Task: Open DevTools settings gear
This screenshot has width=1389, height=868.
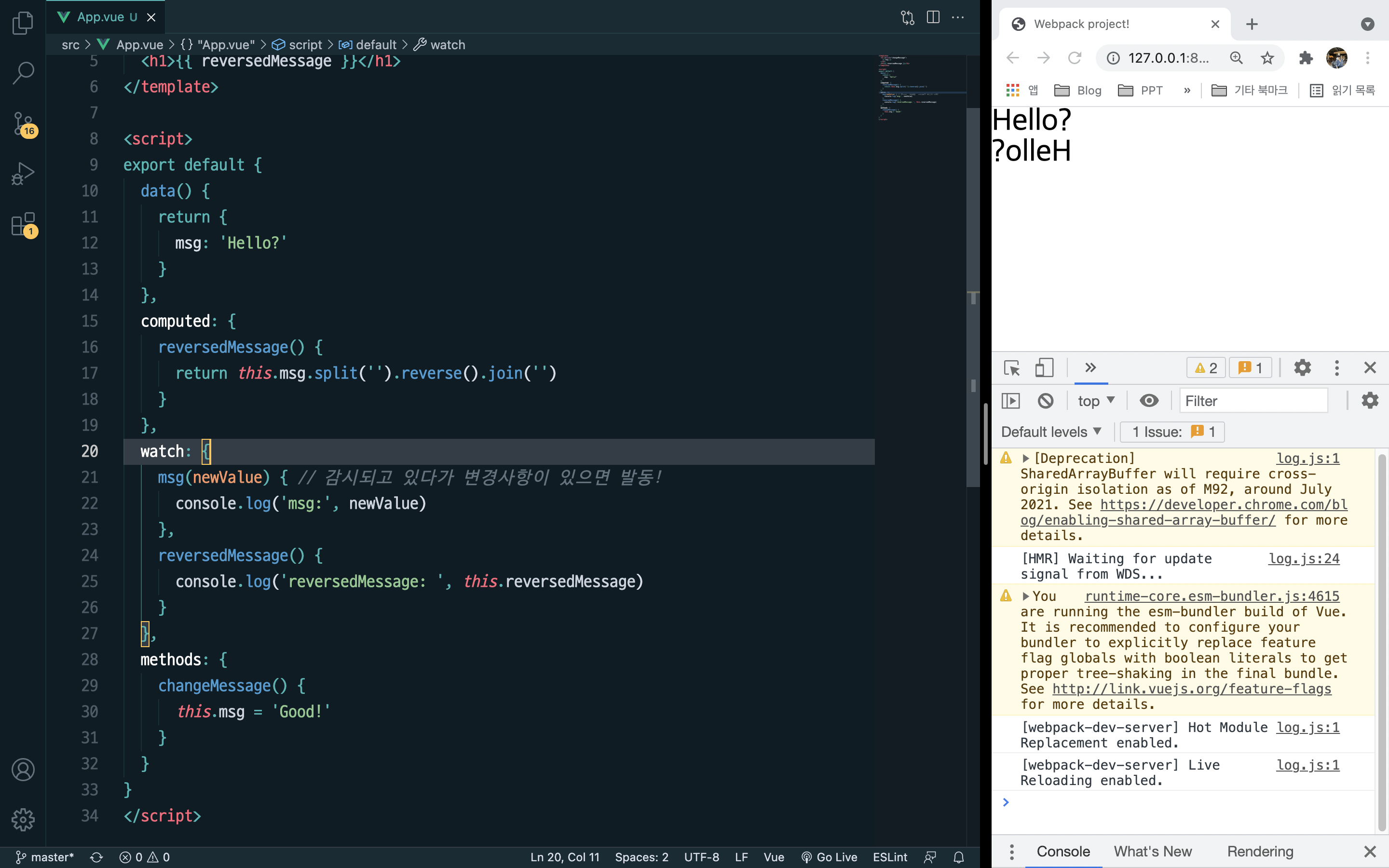Action: (x=1302, y=368)
